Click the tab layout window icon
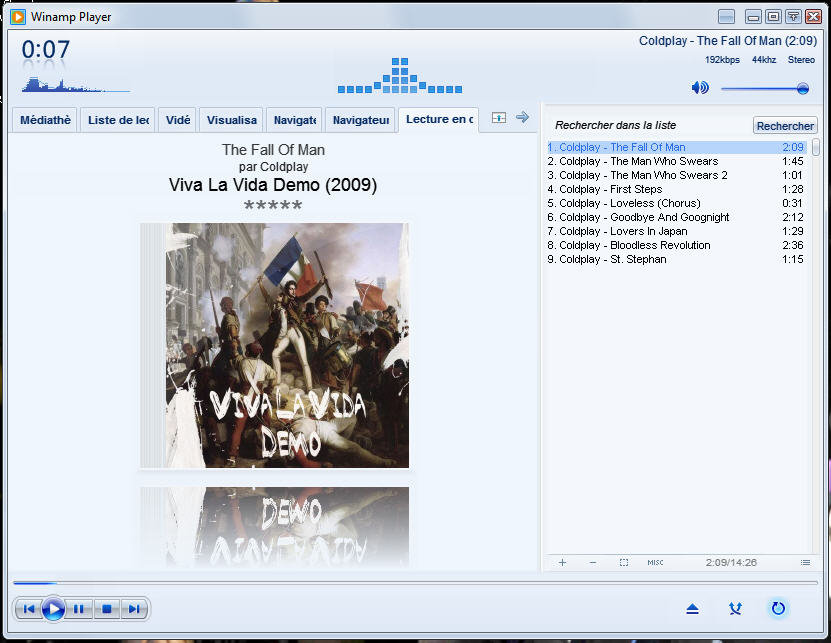The width and height of the screenshot is (831, 643). [x=499, y=118]
